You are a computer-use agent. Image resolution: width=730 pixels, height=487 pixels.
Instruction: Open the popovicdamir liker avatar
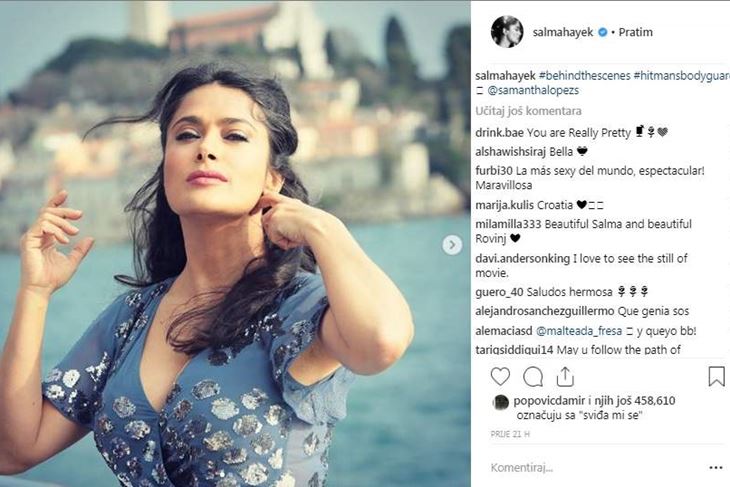pyautogui.click(x=500, y=402)
